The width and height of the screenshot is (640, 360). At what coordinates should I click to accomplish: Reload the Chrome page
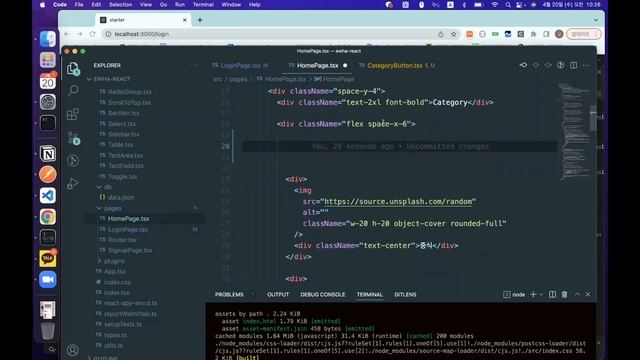pyautogui.click(x=93, y=34)
